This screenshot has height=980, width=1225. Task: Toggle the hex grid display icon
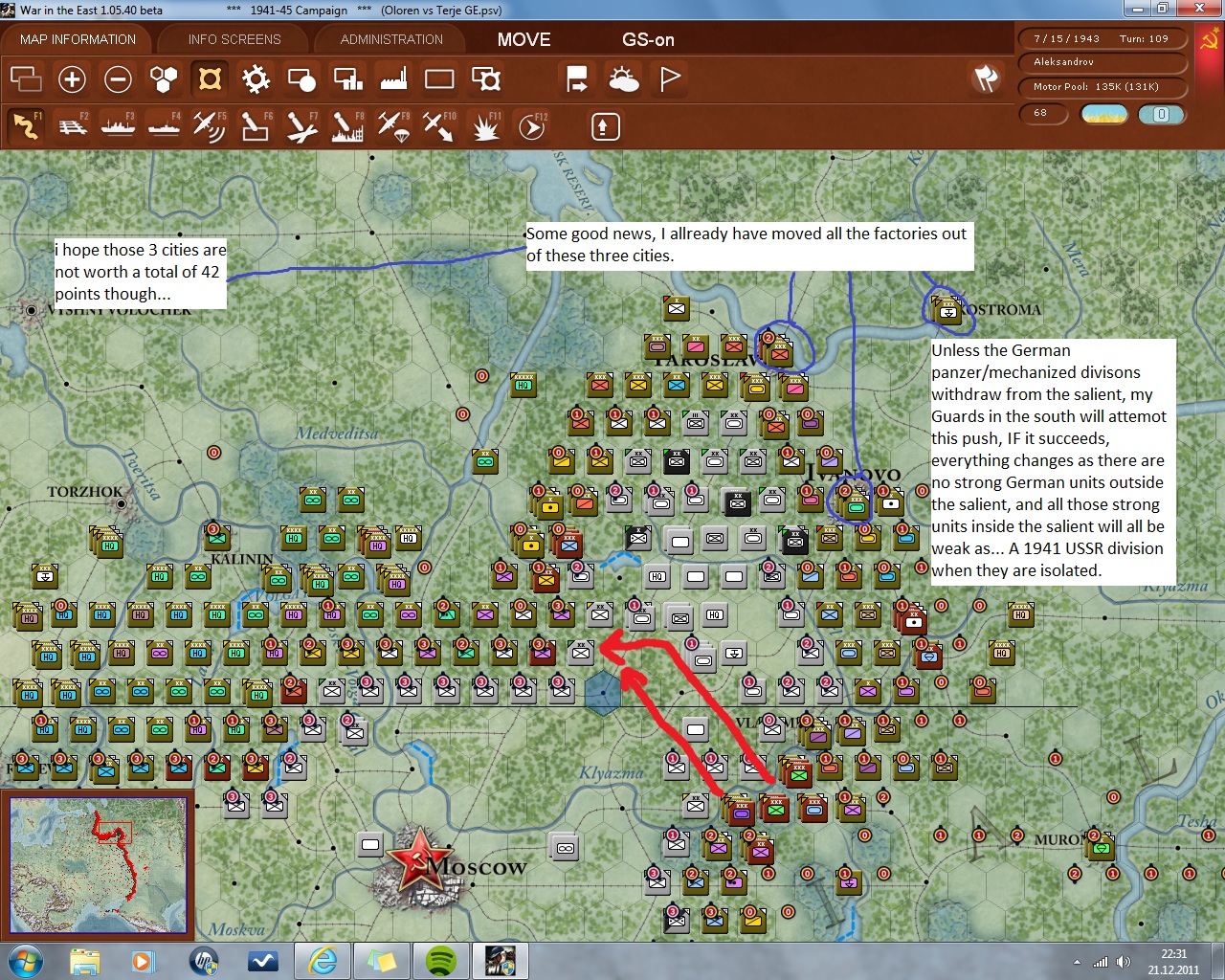tap(164, 78)
